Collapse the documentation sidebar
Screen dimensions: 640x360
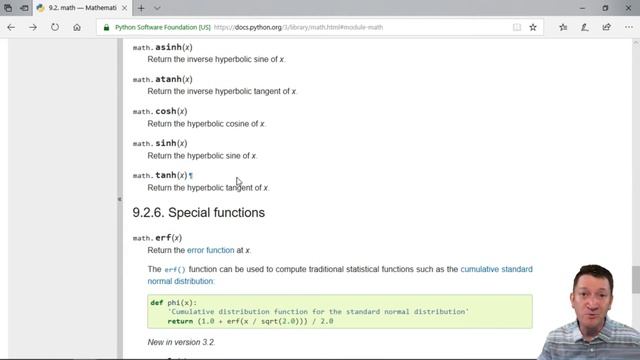[x=120, y=199]
